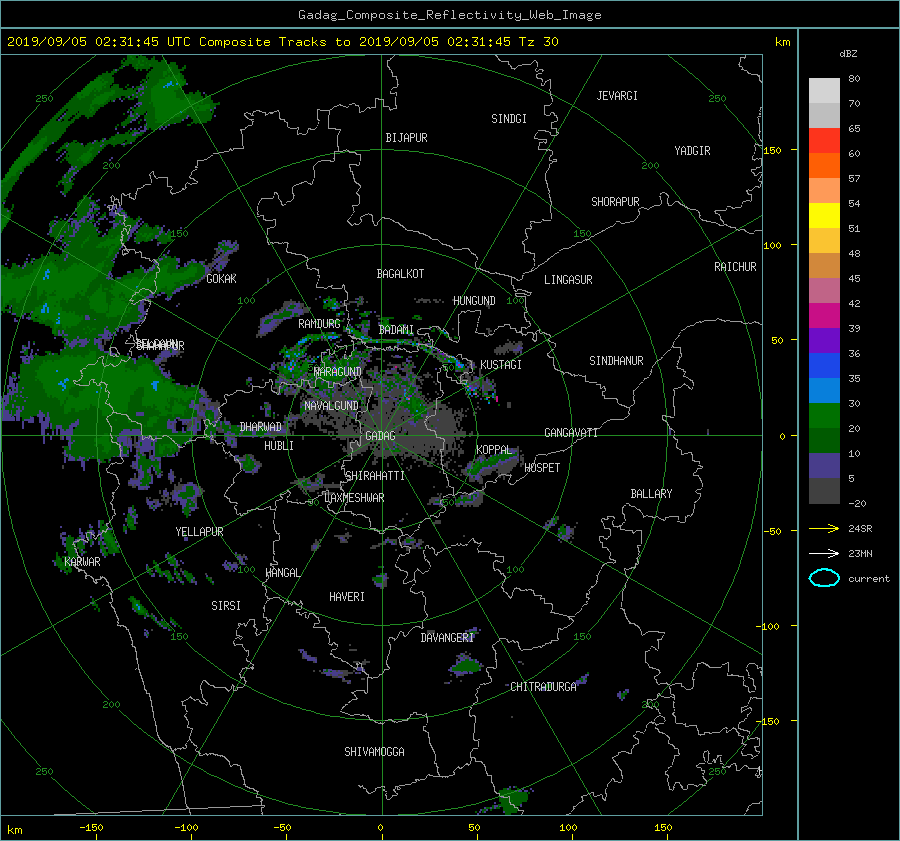
Task: Click the DHARWAD label
Action: click(261, 427)
